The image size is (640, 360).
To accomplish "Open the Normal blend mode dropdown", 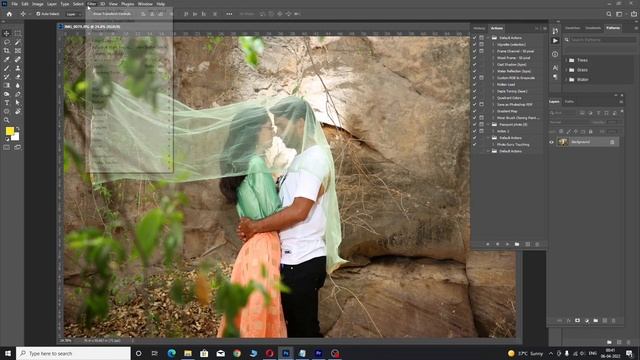I will (x=569, y=122).
